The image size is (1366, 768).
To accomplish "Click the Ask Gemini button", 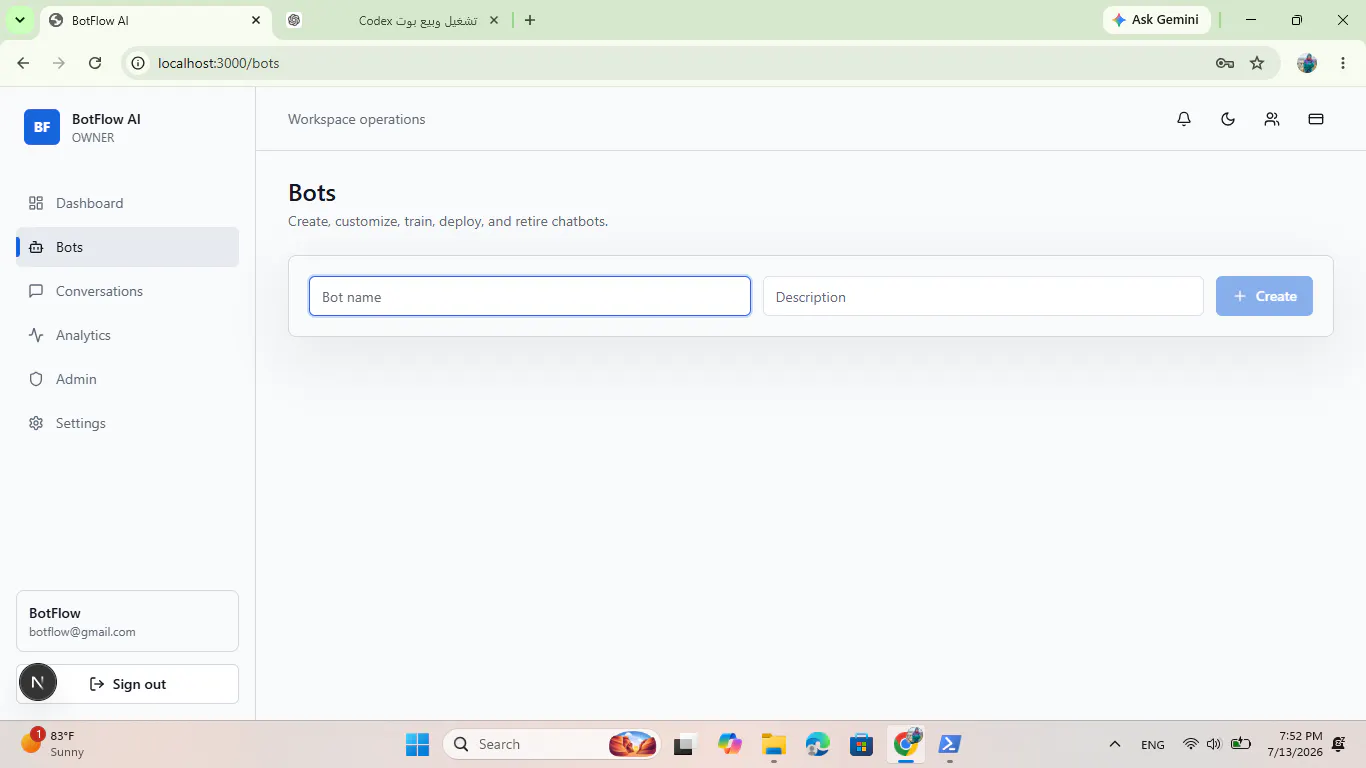I will (x=1156, y=20).
